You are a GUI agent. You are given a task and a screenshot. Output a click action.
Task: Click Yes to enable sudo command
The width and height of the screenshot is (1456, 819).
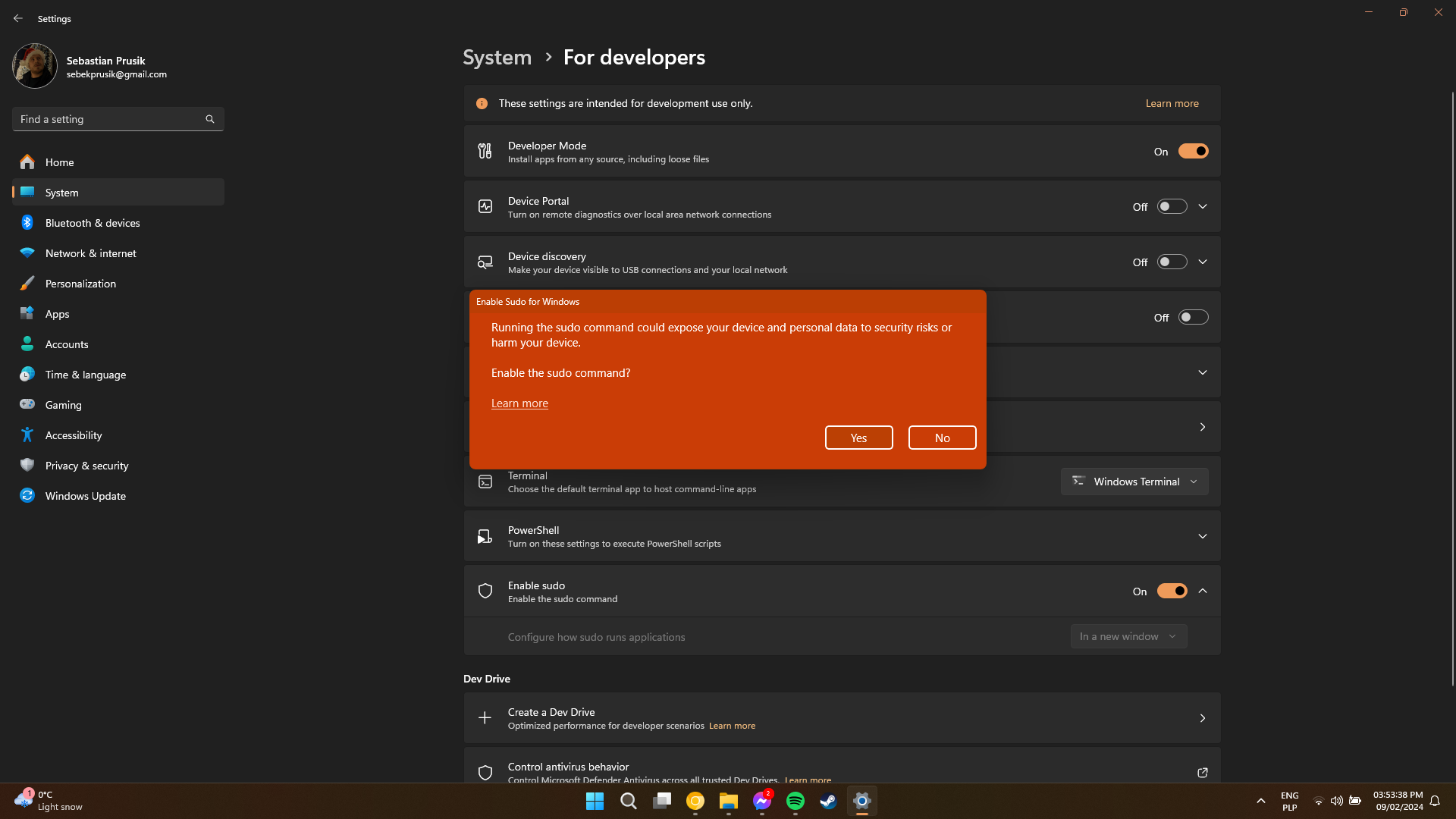pyautogui.click(x=858, y=438)
